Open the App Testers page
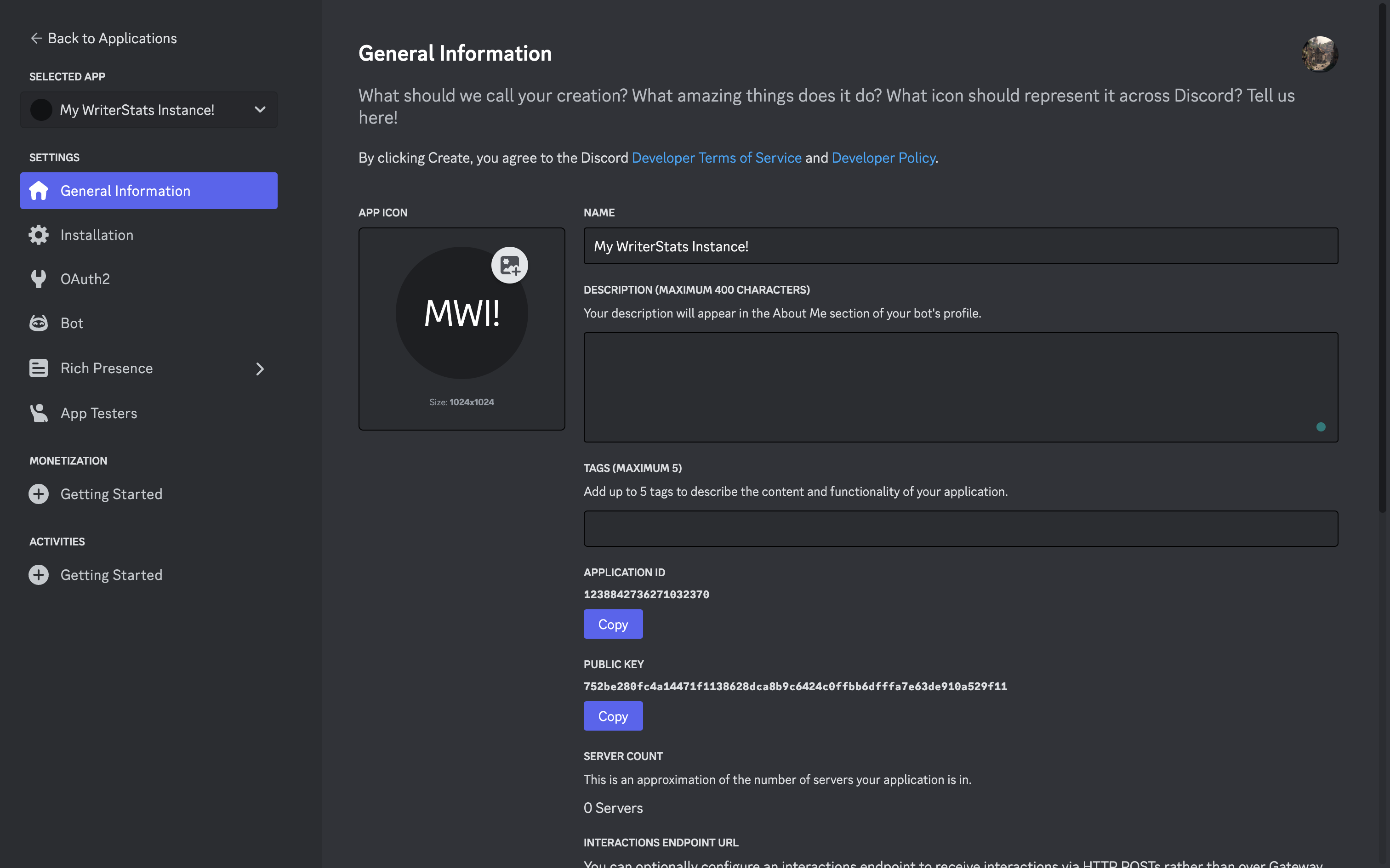 pos(149,414)
